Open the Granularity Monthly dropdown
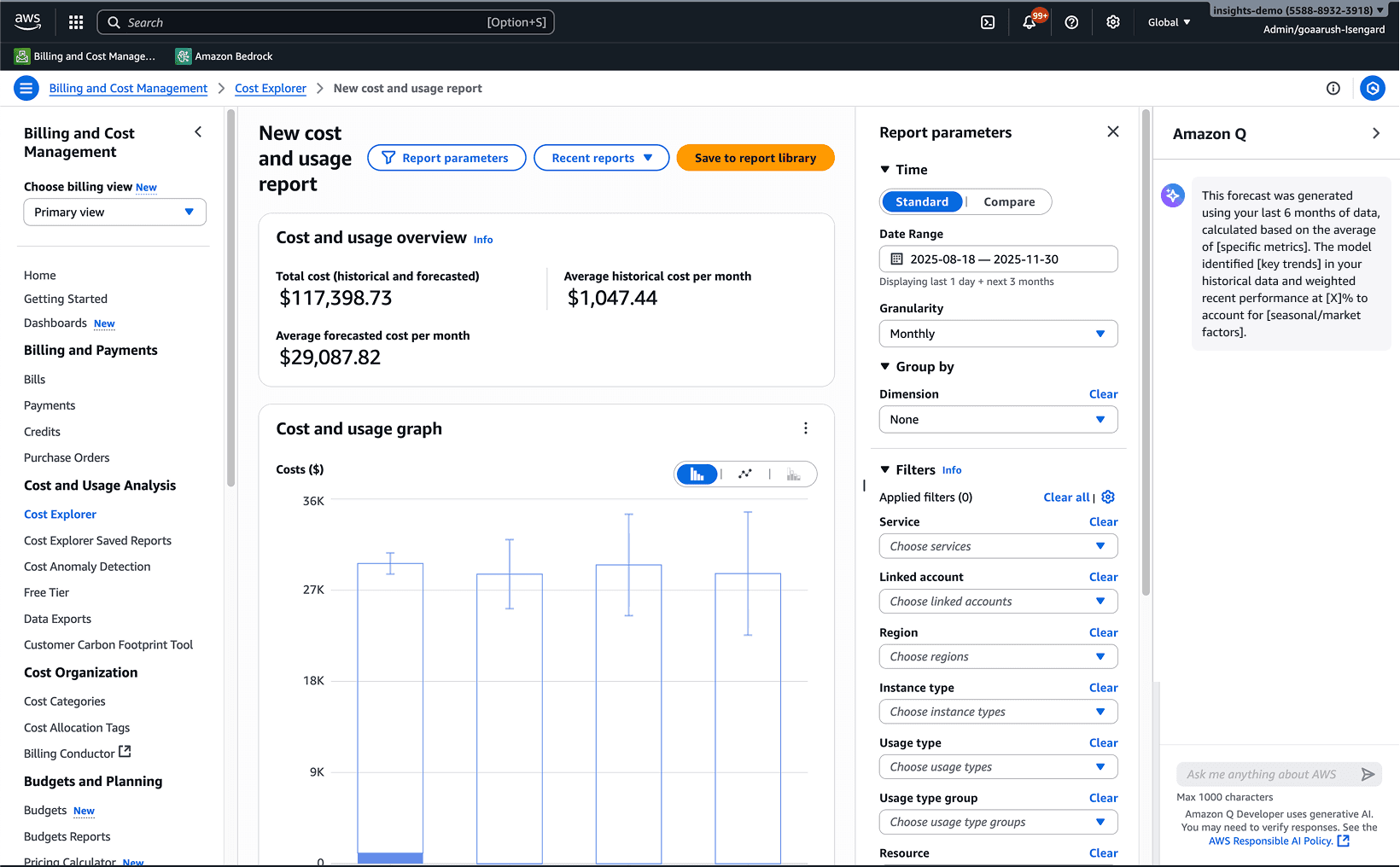 (x=998, y=334)
